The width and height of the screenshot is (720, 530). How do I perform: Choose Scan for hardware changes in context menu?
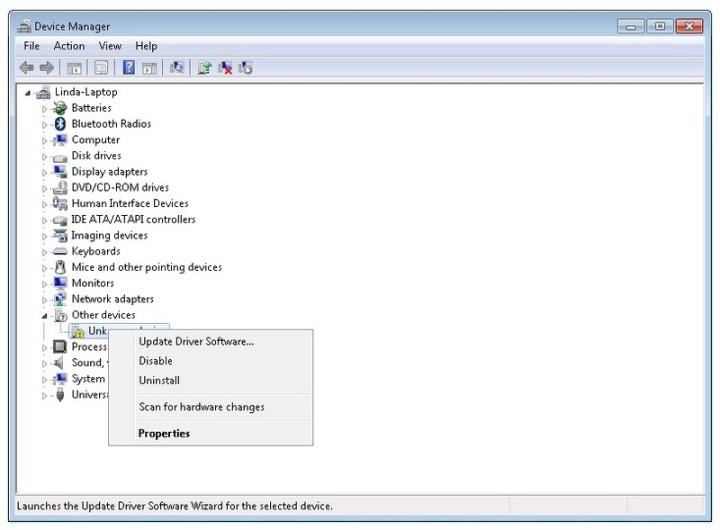[x=211, y=407]
